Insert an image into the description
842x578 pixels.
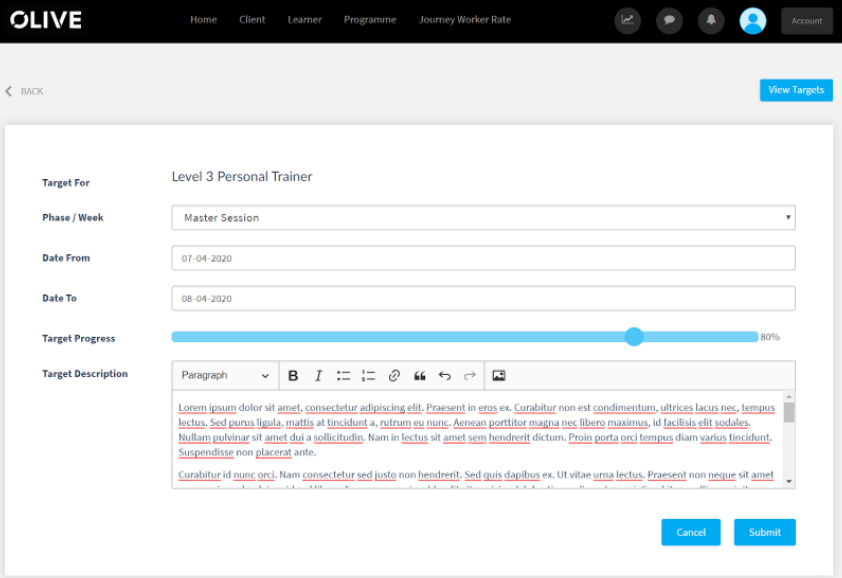click(x=498, y=375)
